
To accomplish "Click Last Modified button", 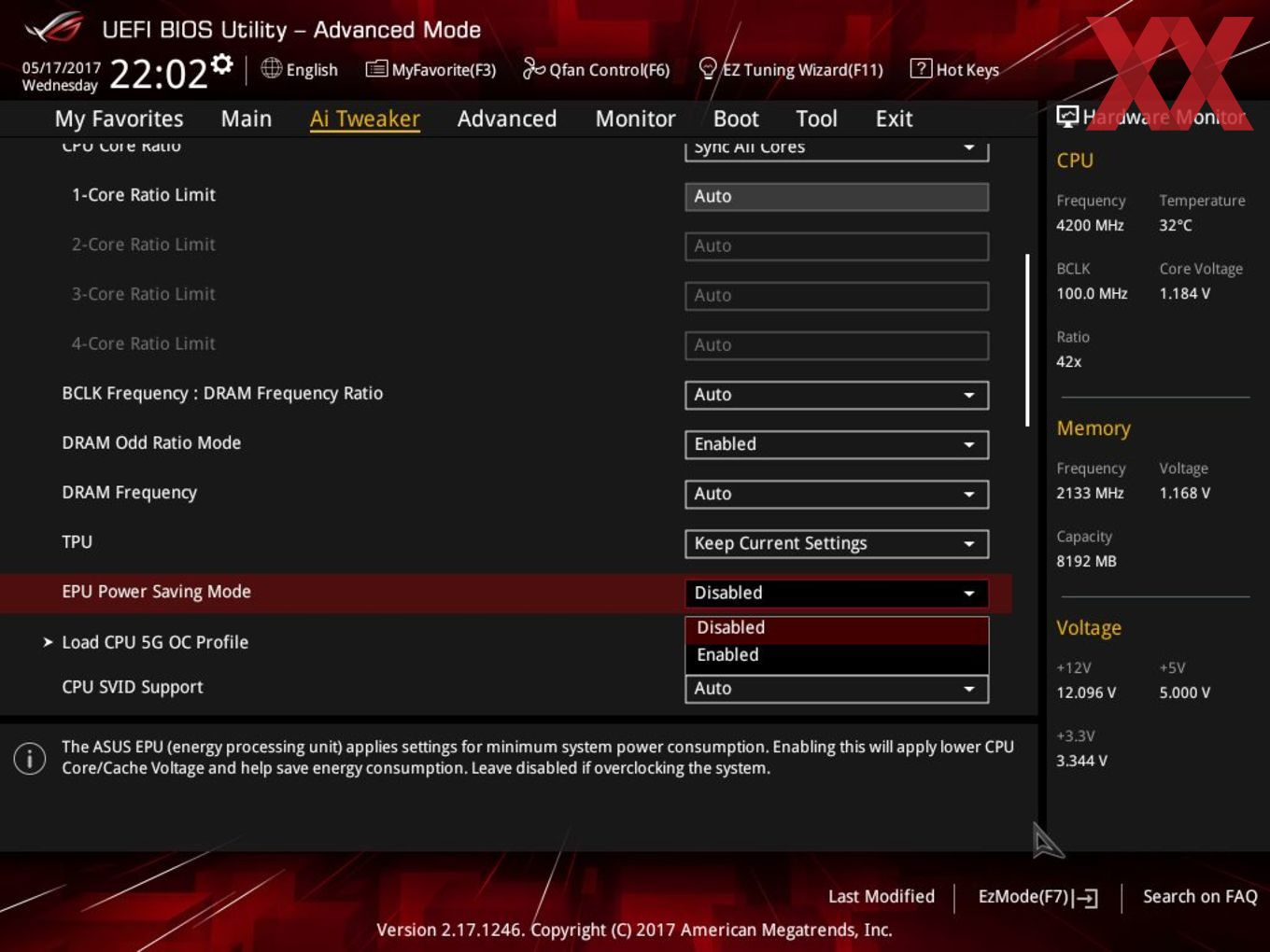I will (x=882, y=896).
